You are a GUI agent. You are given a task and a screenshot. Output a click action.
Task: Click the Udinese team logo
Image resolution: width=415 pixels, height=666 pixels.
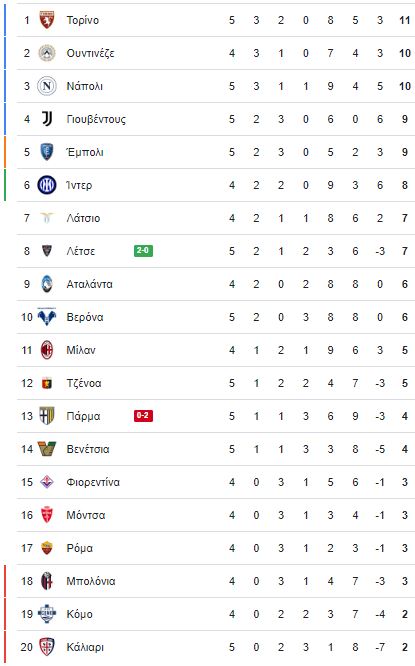47,53
